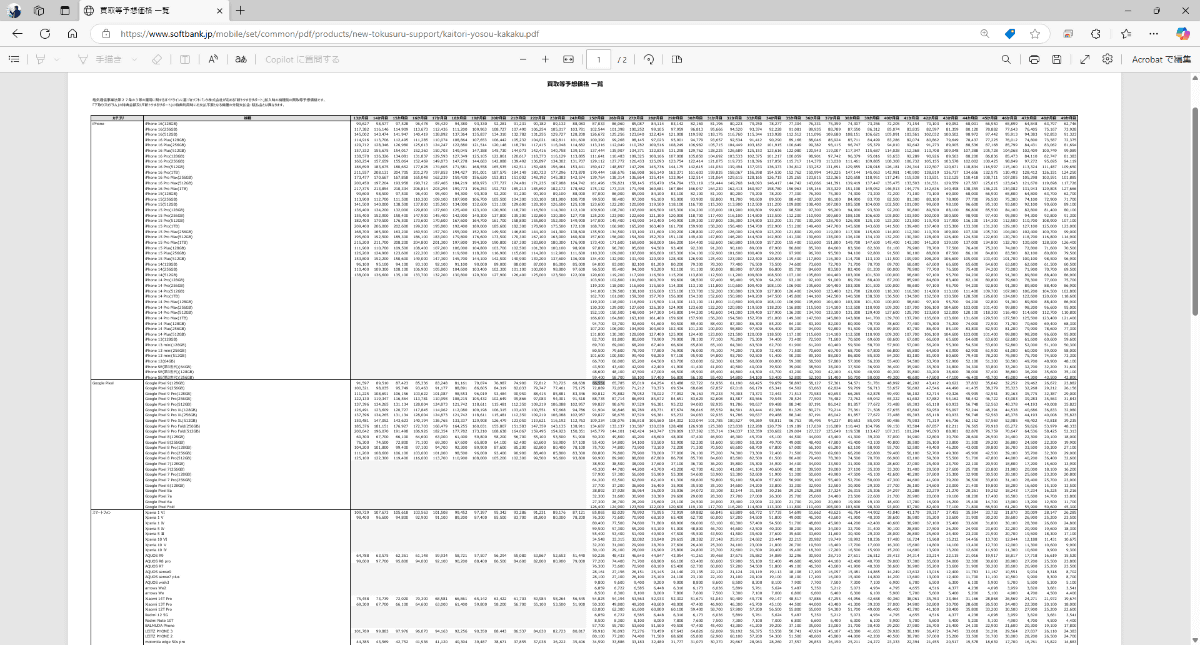The width and height of the screenshot is (1200, 645).
Task: Open the workspaces icon in title bar
Action: 39,10
